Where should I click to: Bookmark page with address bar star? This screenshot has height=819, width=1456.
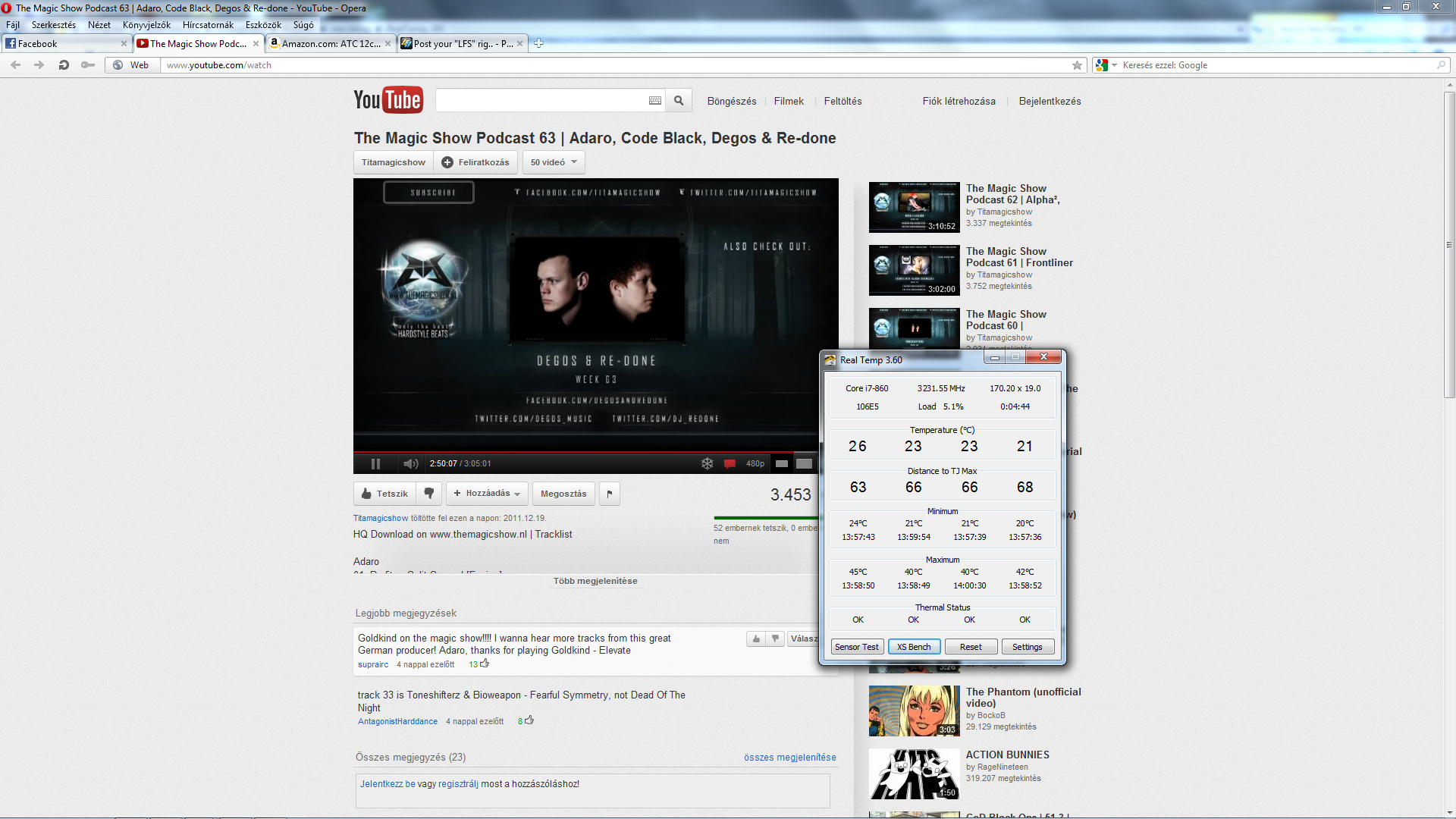[x=1077, y=65]
